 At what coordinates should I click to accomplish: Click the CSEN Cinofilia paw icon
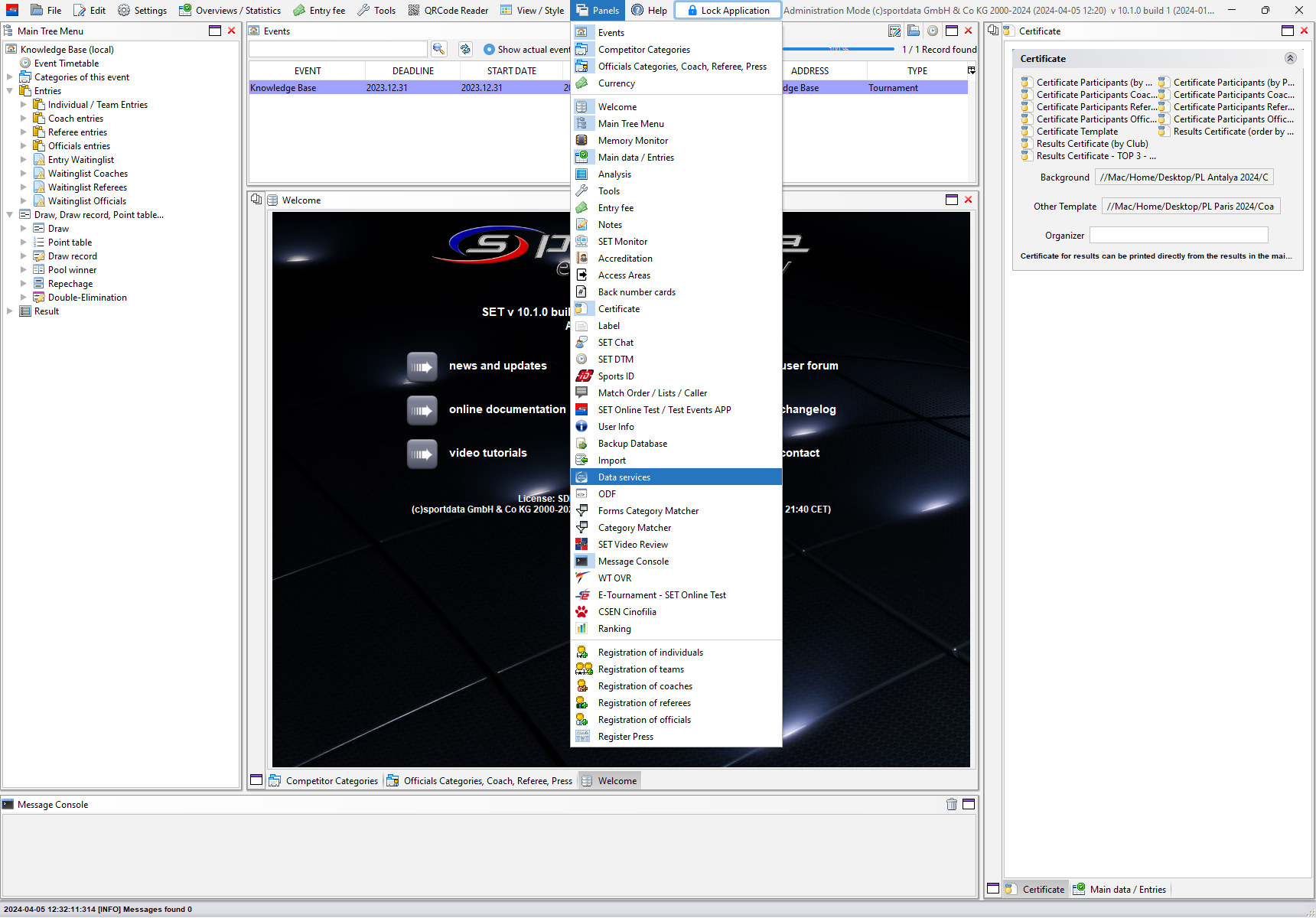582,611
